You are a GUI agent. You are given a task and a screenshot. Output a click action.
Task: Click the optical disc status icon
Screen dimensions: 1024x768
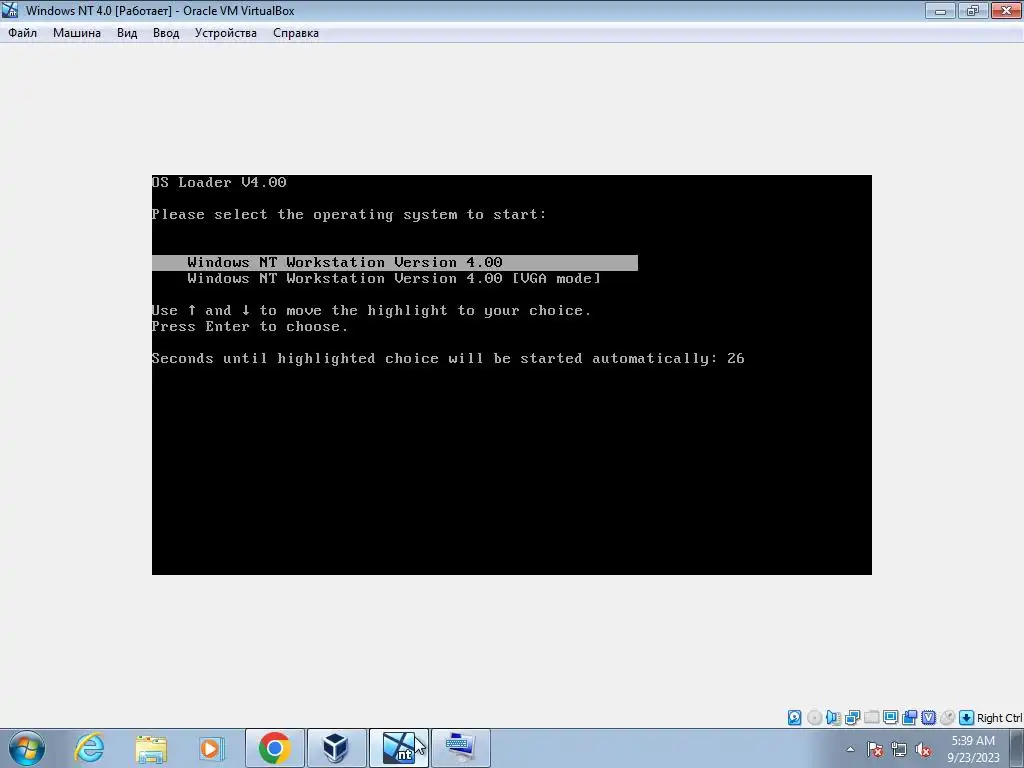tap(814, 718)
